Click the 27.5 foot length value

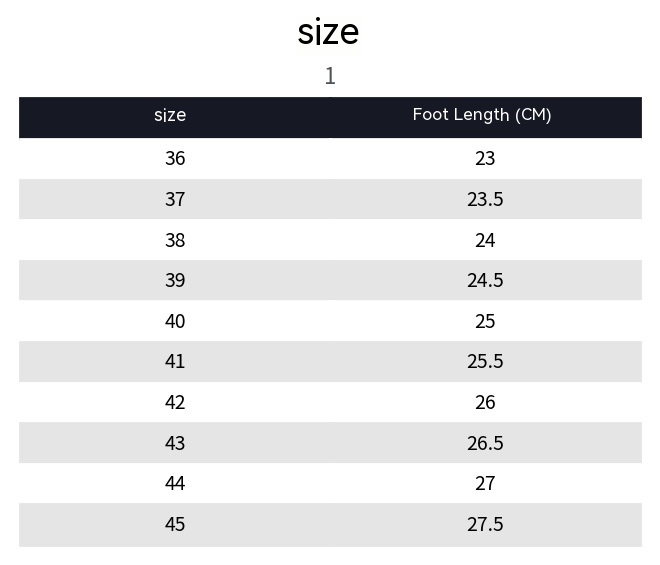click(485, 524)
